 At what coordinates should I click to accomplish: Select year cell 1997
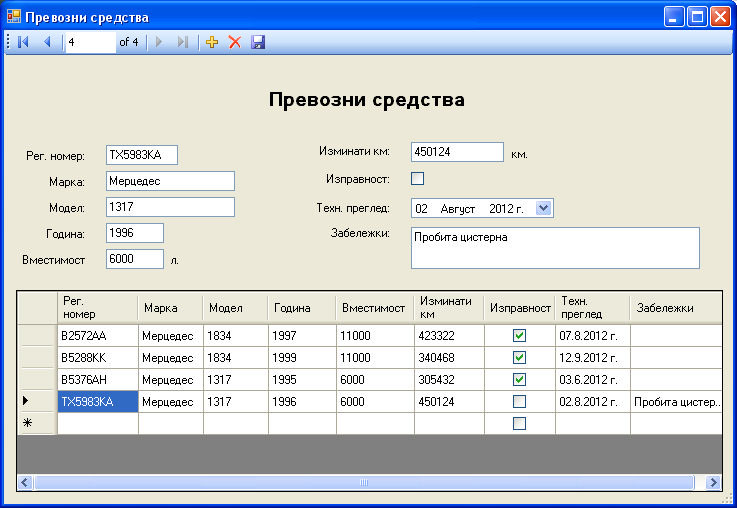[302, 336]
